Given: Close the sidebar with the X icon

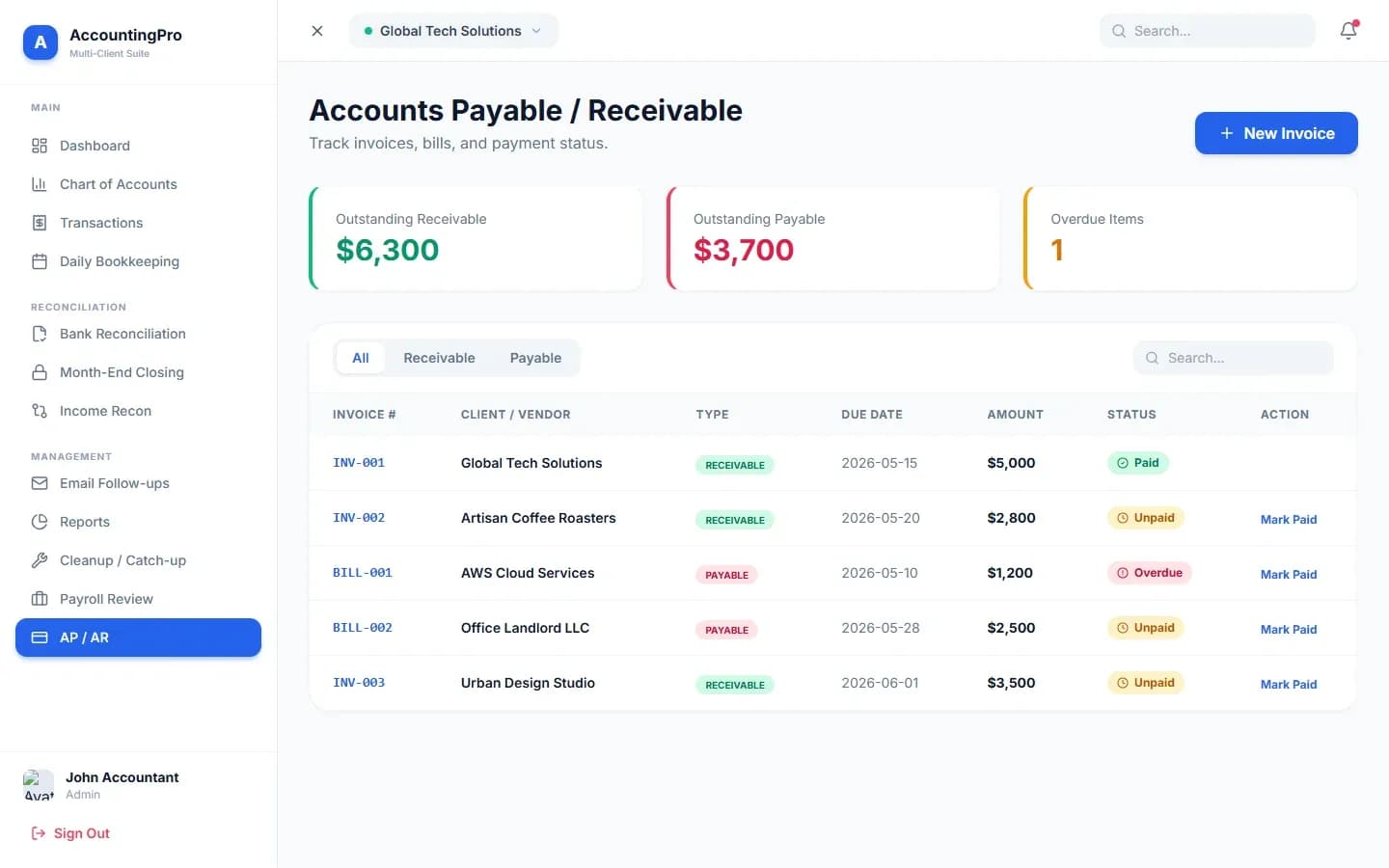Looking at the screenshot, I should (317, 31).
